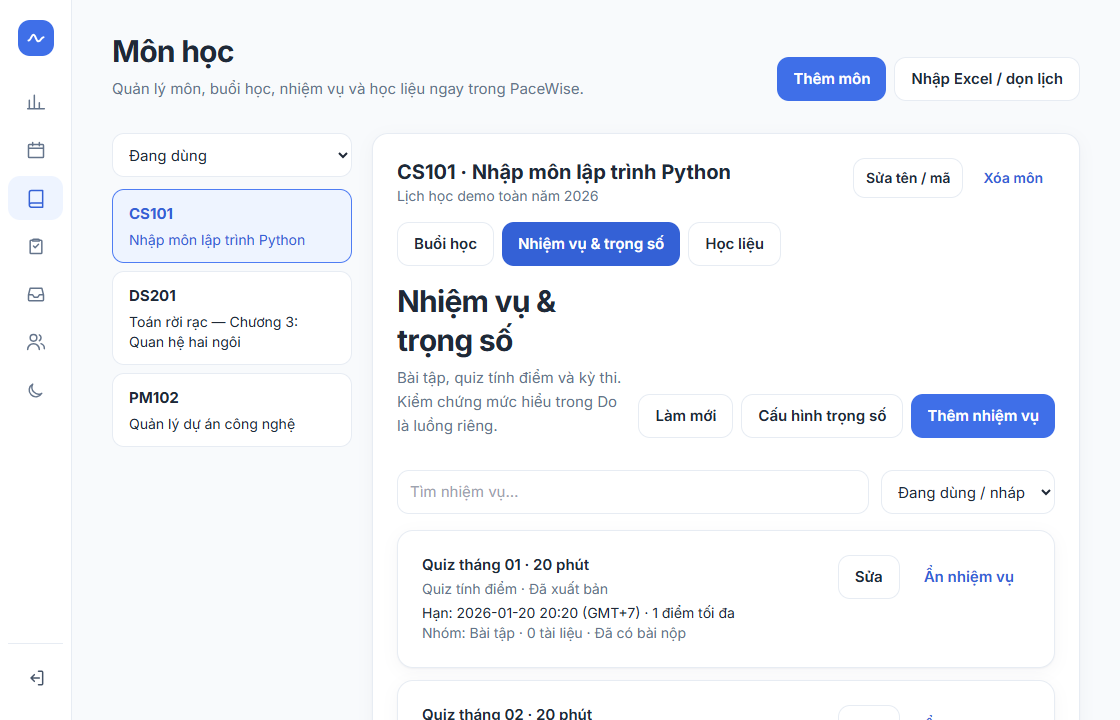Image resolution: width=1120 pixels, height=720 pixels.
Task: Click the 'Quiz tháng 02 · 20 phút' title
Action: pos(507,714)
